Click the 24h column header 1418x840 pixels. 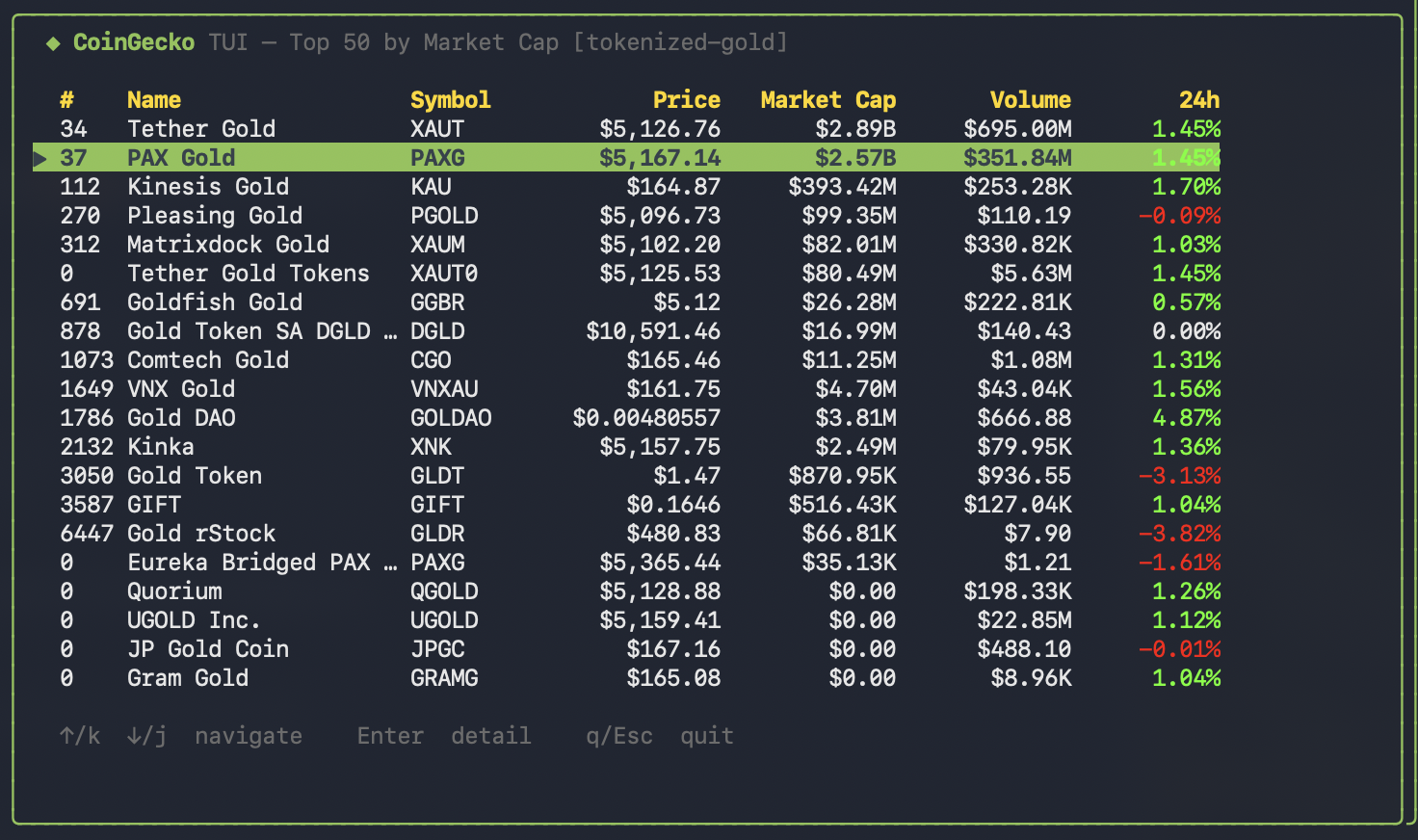[x=1199, y=100]
